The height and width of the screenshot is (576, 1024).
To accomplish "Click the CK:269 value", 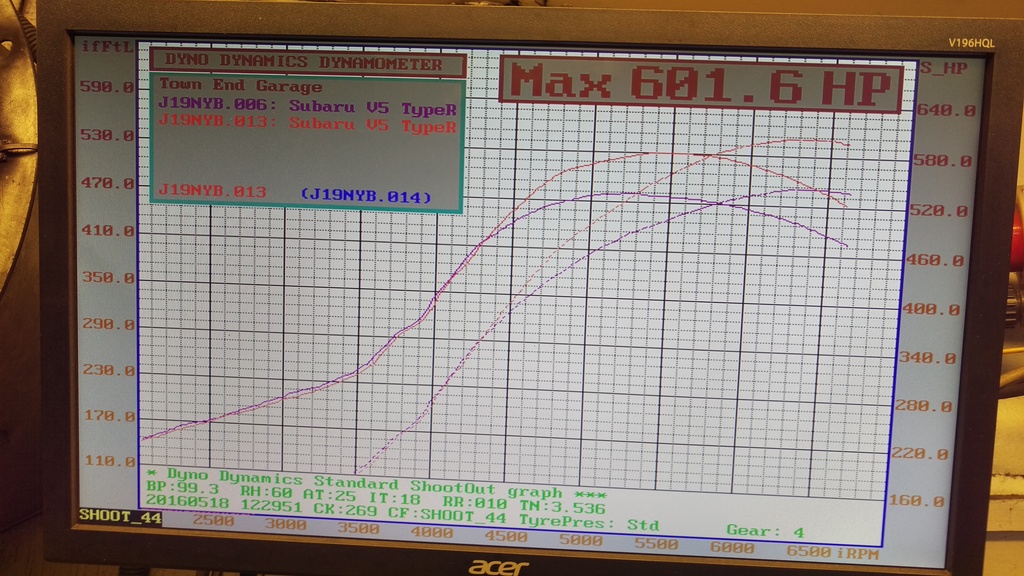I will point(345,509).
